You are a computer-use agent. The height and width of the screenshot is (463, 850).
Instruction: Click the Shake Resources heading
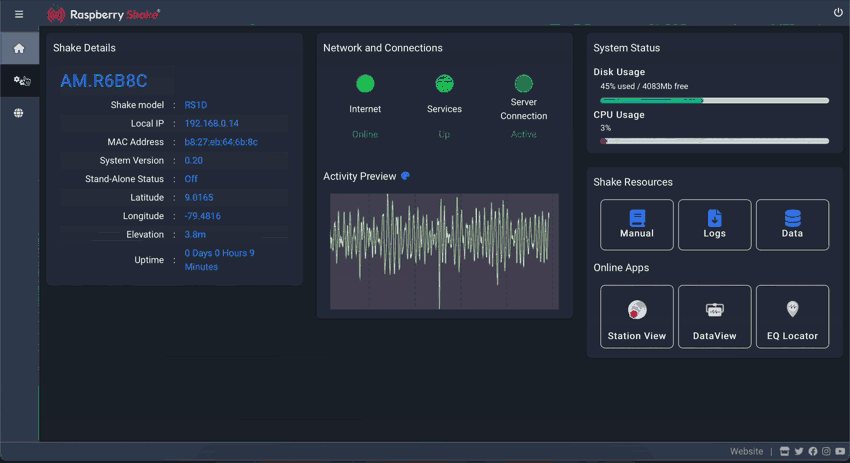(x=633, y=182)
